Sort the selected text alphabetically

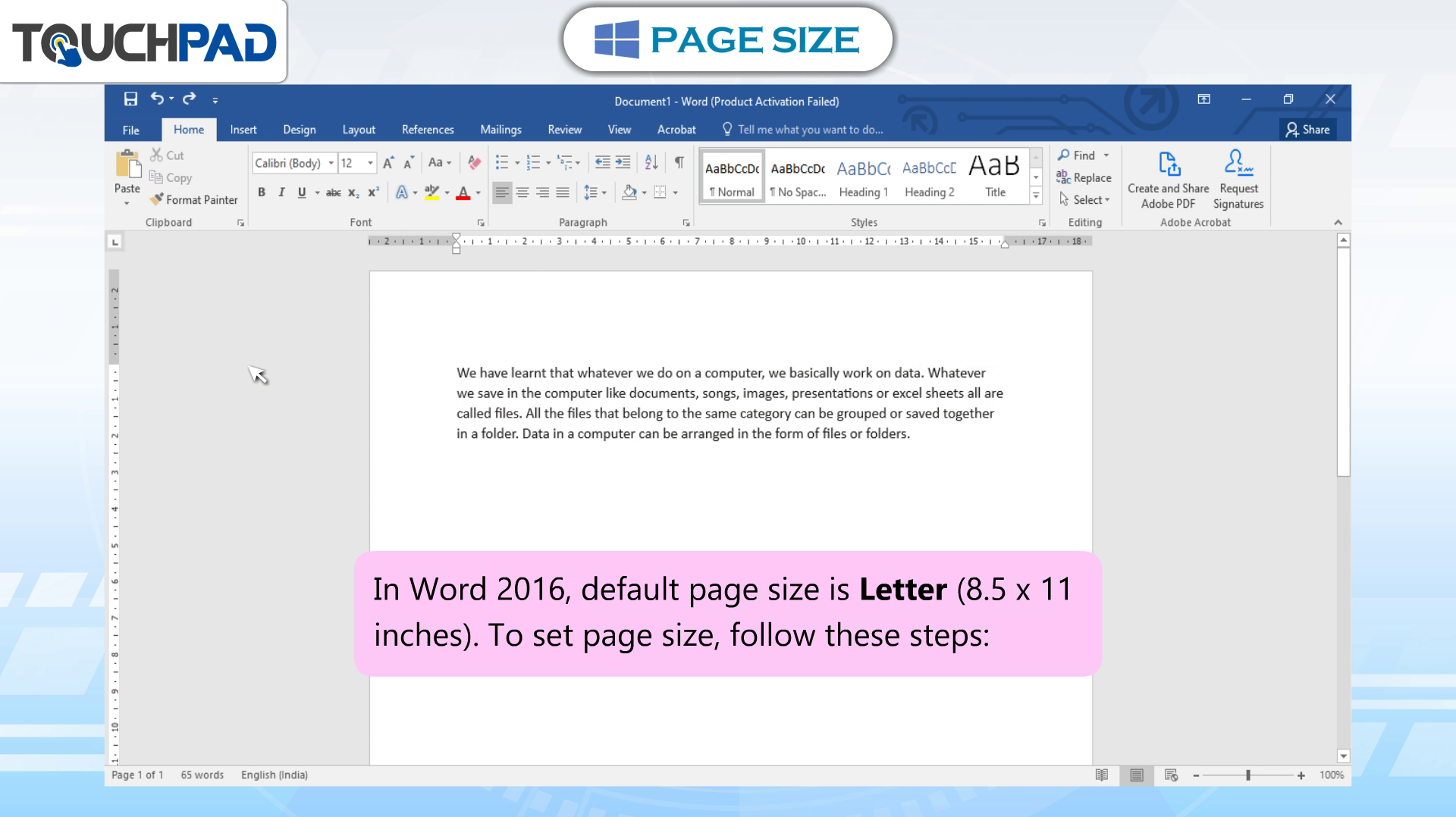tap(651, 163)
